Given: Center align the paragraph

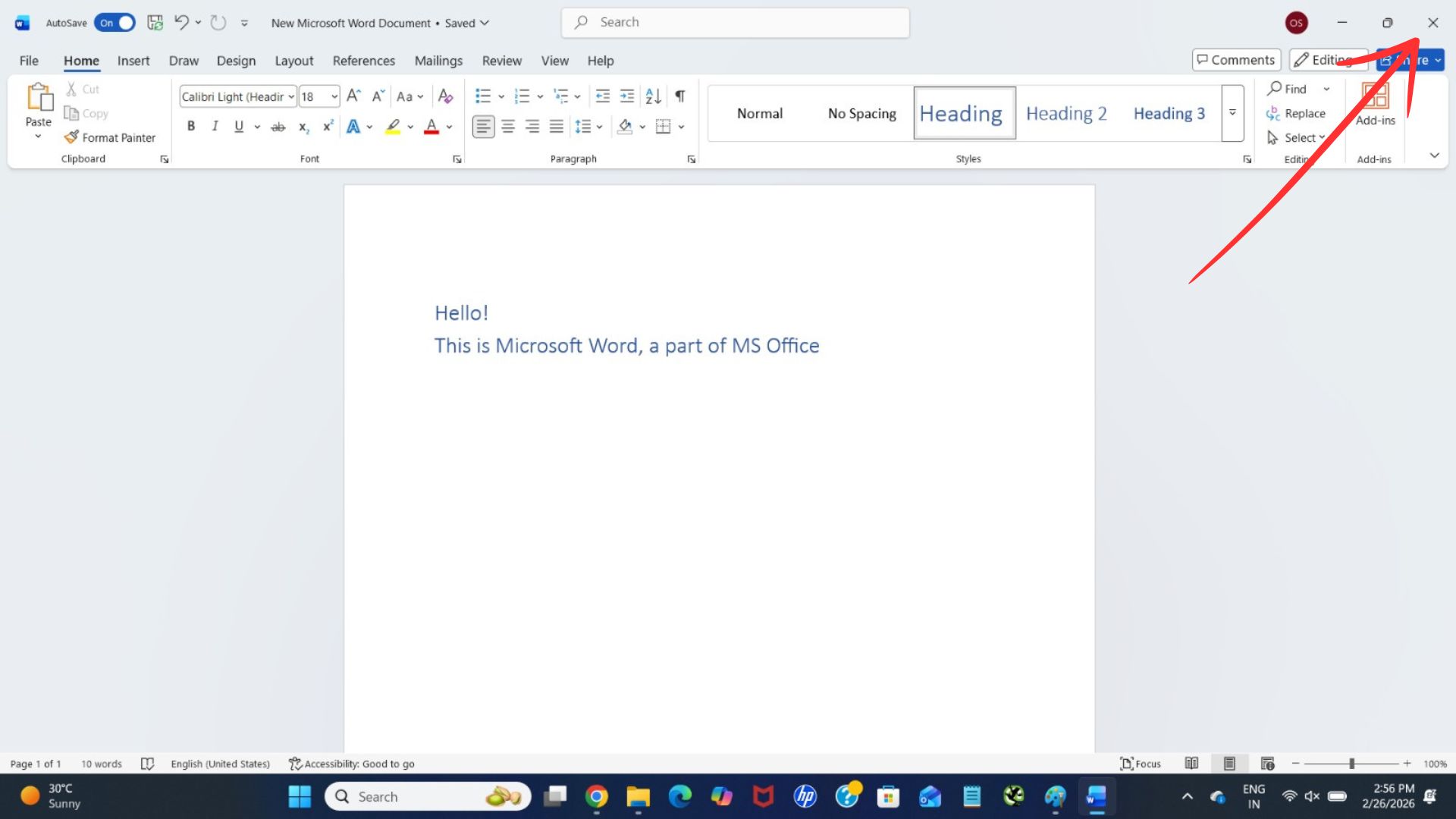Looking at the screenshot, I should (x=508, y=127).
